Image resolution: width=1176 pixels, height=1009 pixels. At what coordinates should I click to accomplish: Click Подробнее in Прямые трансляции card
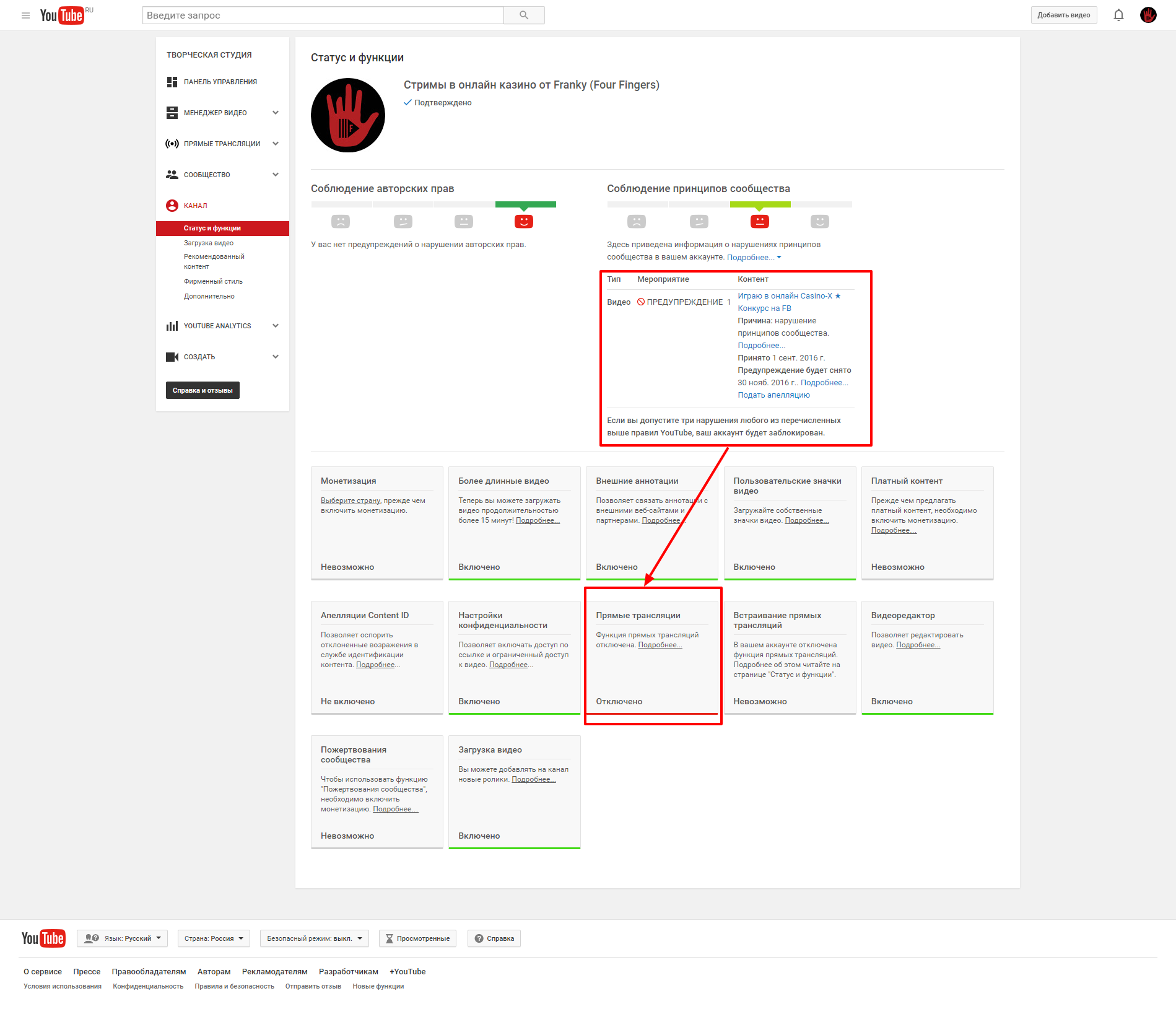pyautogui.click(x=660, y=645)
